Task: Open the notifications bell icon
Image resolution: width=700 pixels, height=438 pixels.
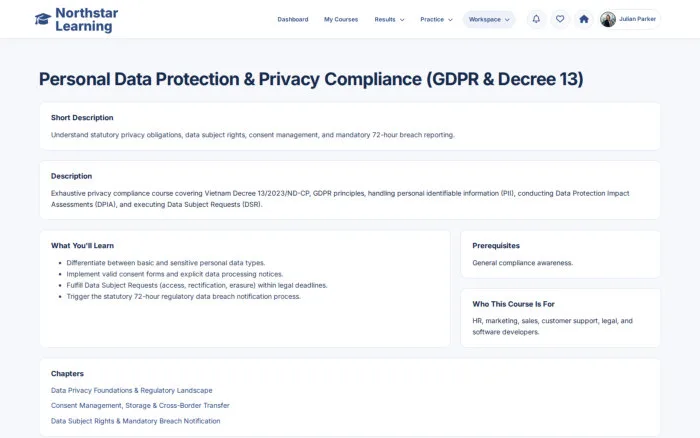Action: coord(536,19)
